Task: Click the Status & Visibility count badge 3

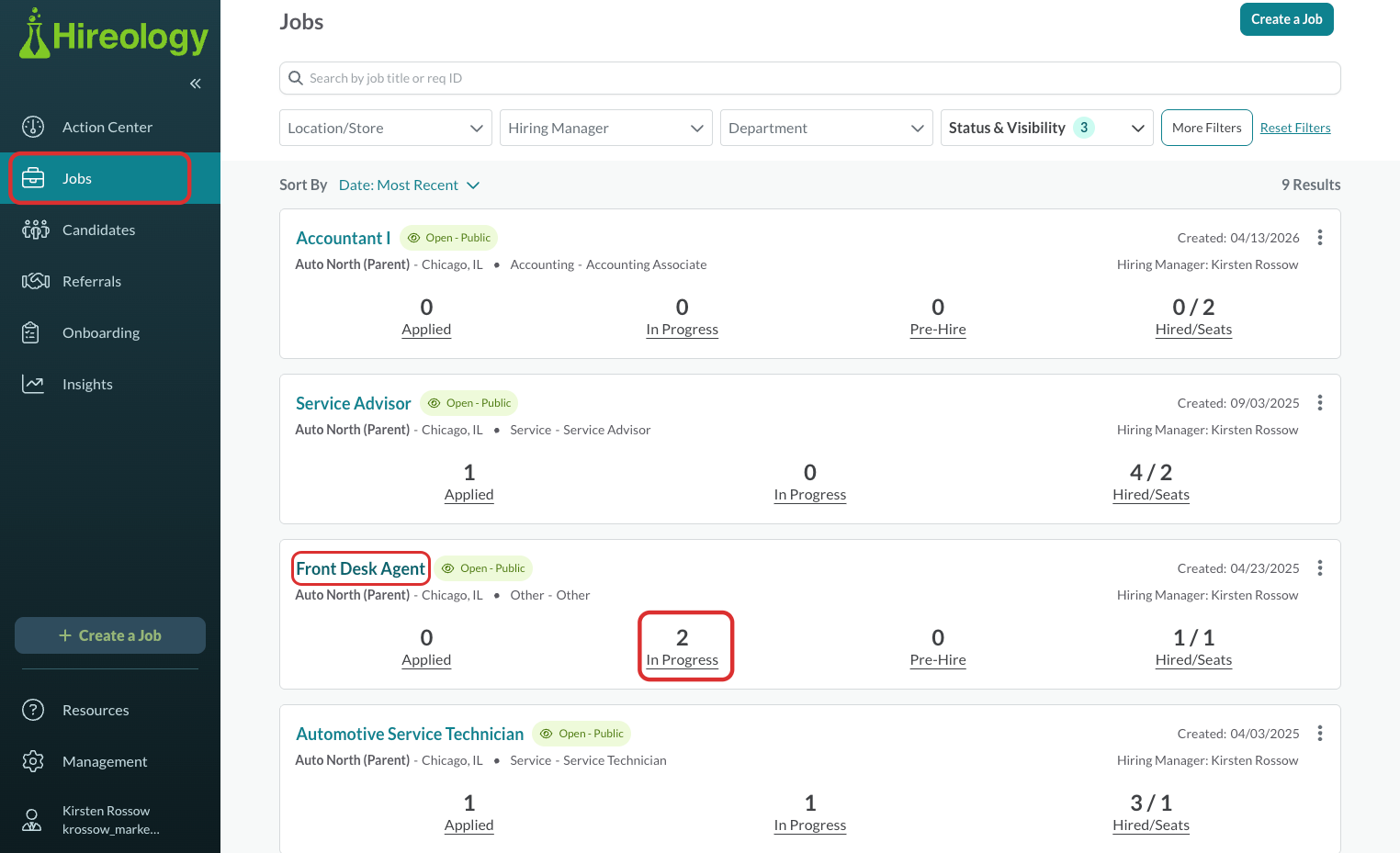Action: click(1084, 128)
